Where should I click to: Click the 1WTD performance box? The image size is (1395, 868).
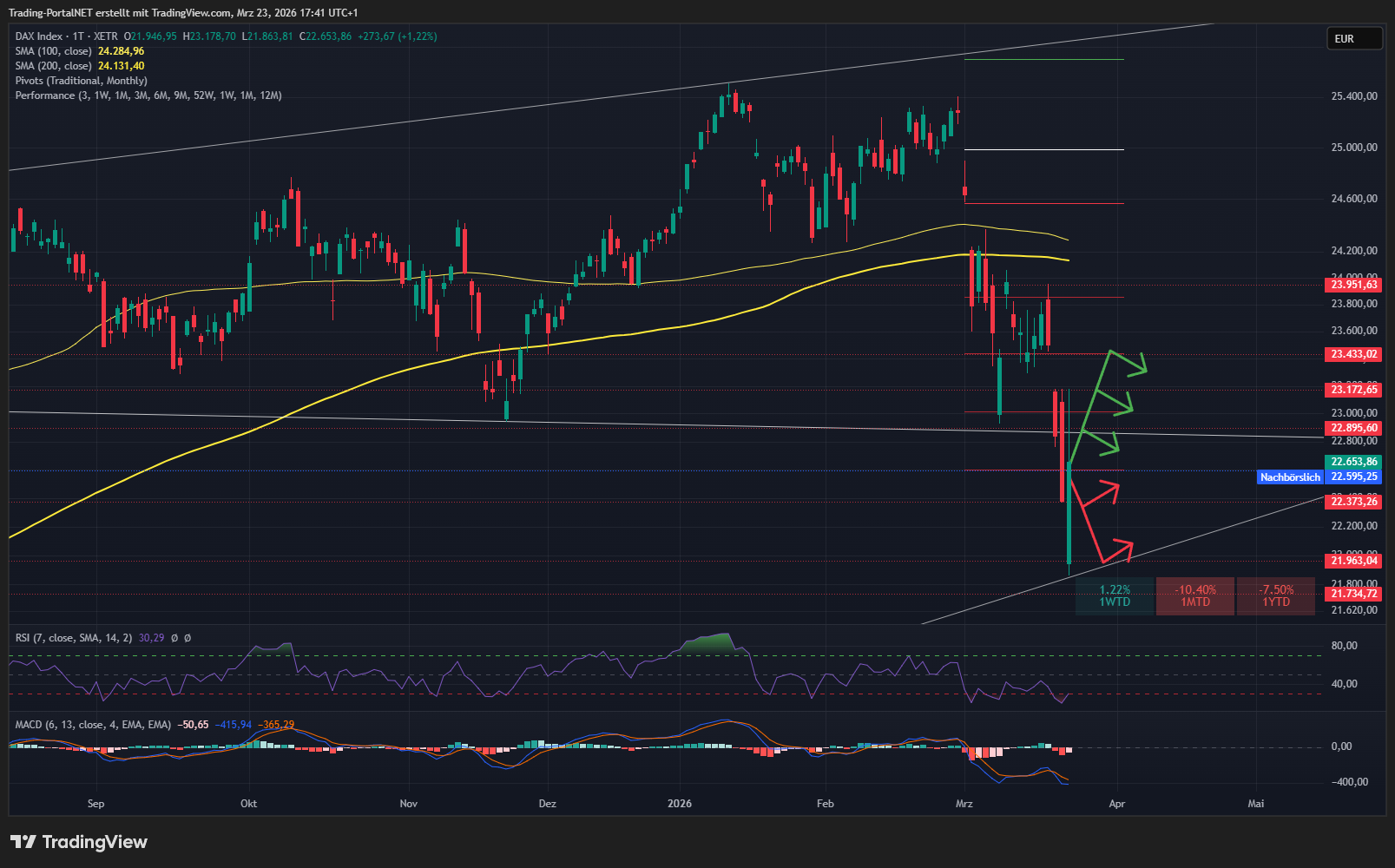(1115, 596)
